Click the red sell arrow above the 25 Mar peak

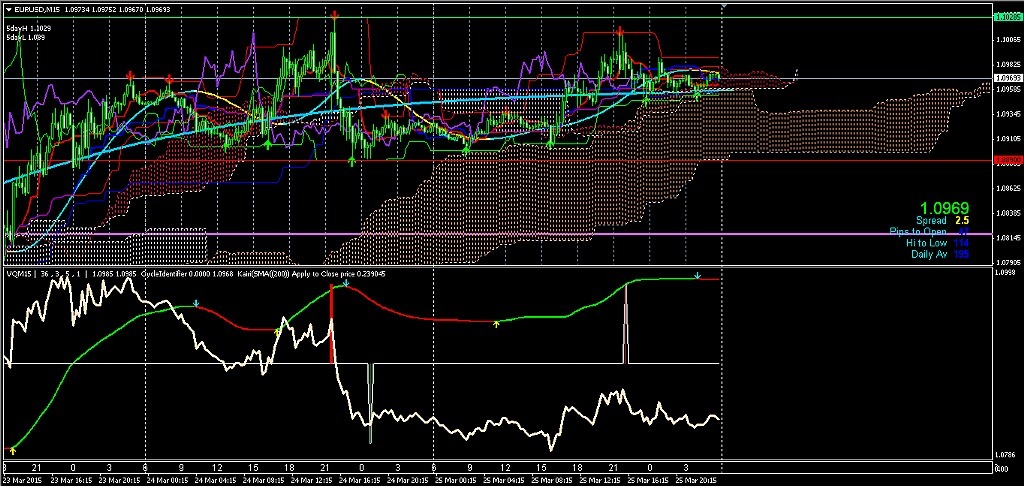click(x=619, y=31)
